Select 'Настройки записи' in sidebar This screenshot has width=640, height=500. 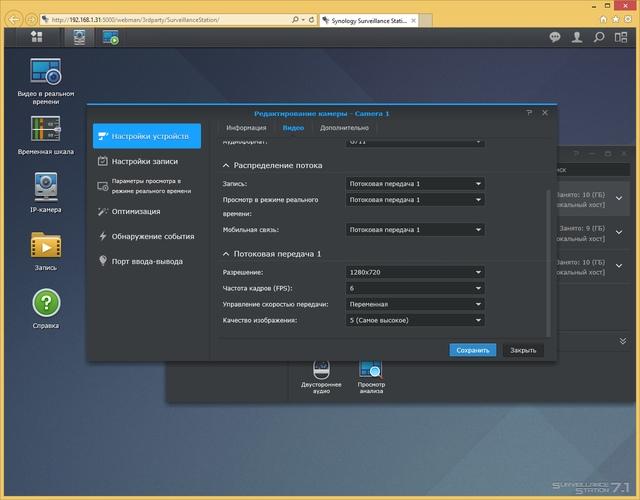147,162
